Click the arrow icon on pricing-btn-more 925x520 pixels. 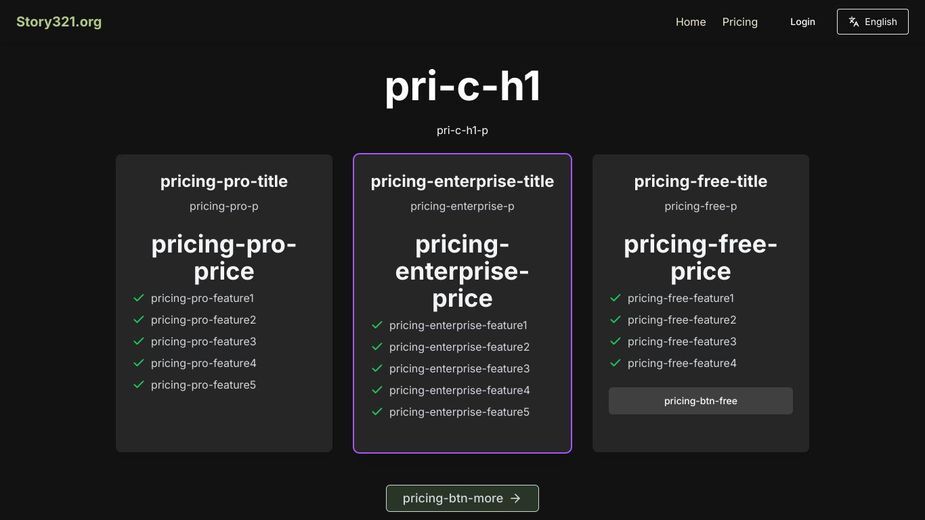click(x=516, y=498)
